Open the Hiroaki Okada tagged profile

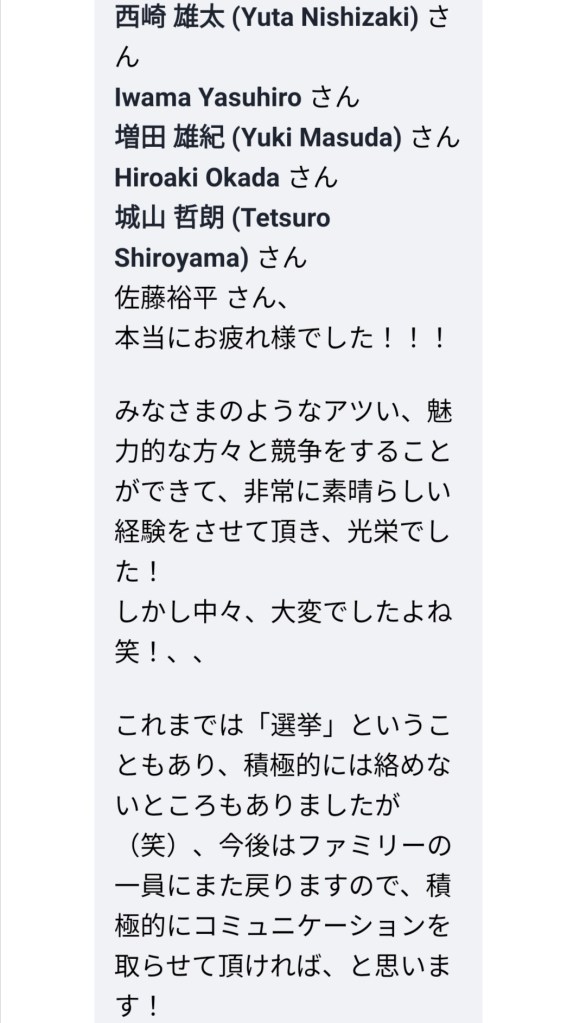point(197,177)
